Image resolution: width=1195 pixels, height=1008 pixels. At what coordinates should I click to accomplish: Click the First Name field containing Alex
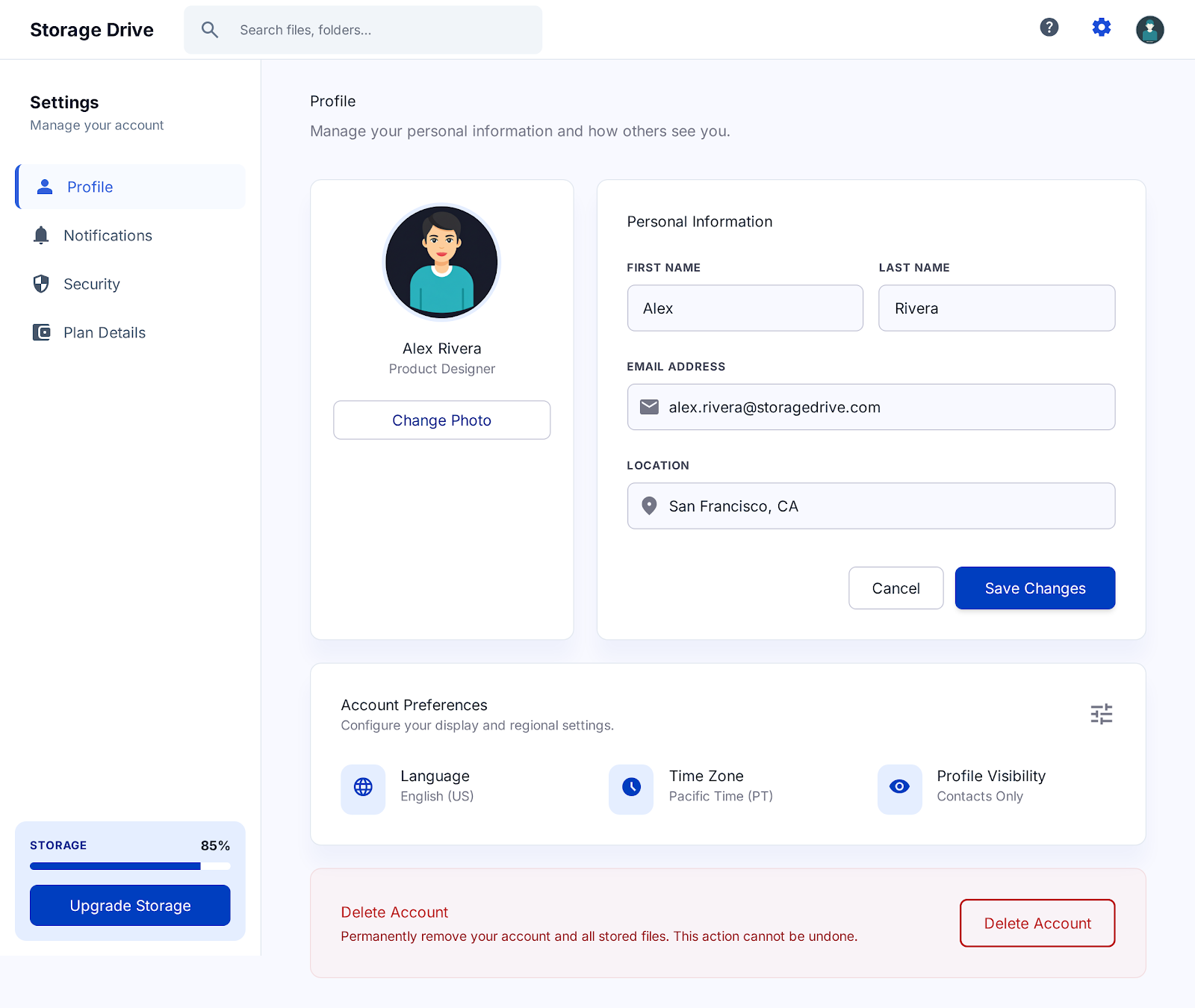click(745, 308)
